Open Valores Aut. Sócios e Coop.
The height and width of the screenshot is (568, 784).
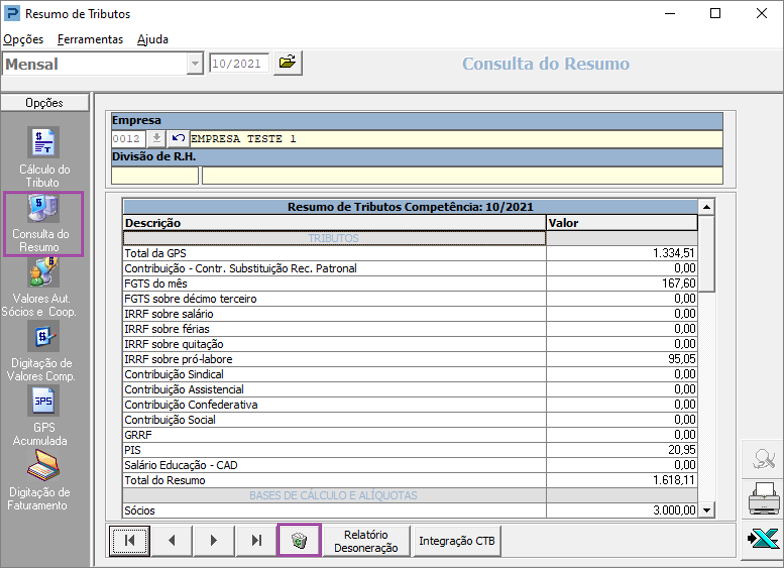click(x=40, y=288)
